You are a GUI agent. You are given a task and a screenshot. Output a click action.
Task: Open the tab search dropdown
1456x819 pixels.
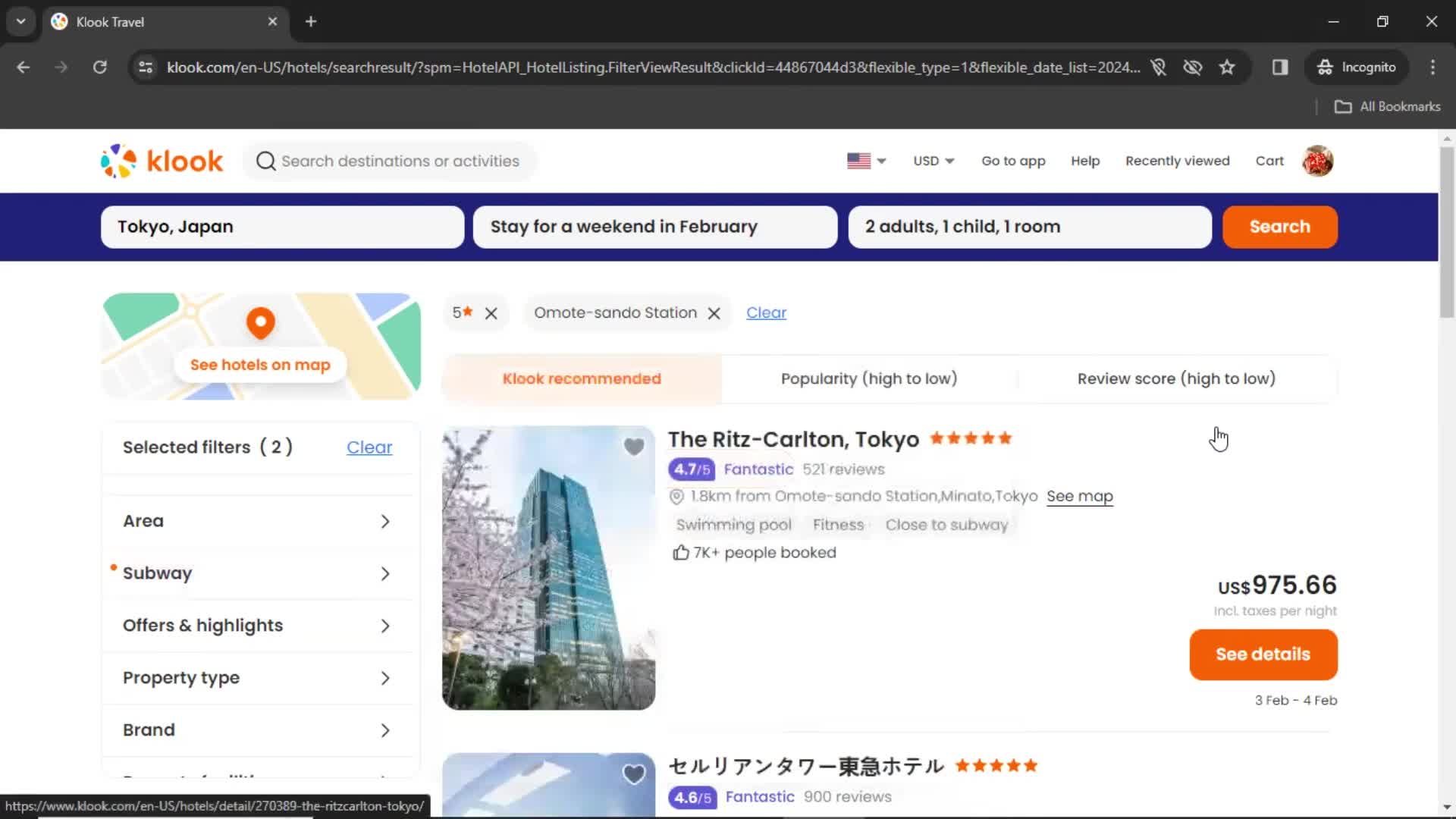[20, 21]
